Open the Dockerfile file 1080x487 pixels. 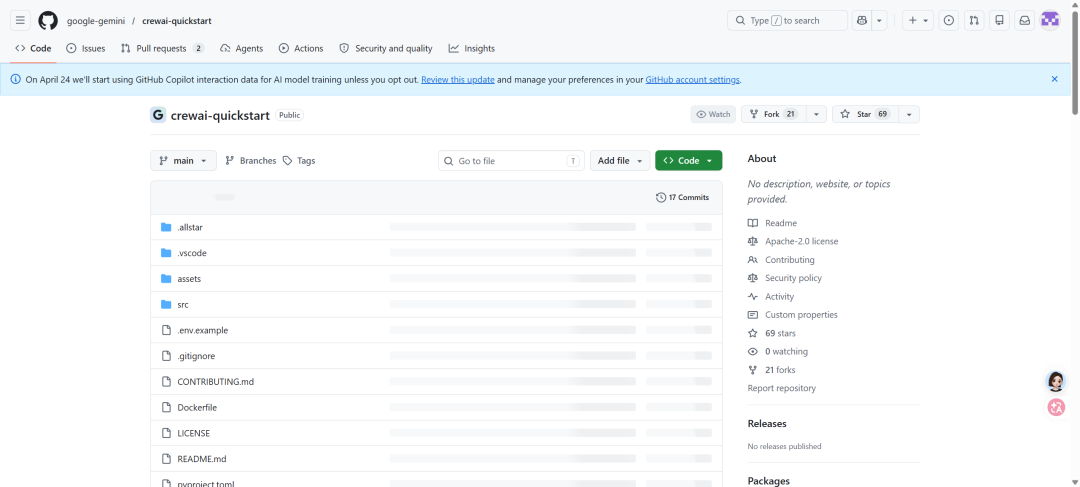(x=197, y=408)
